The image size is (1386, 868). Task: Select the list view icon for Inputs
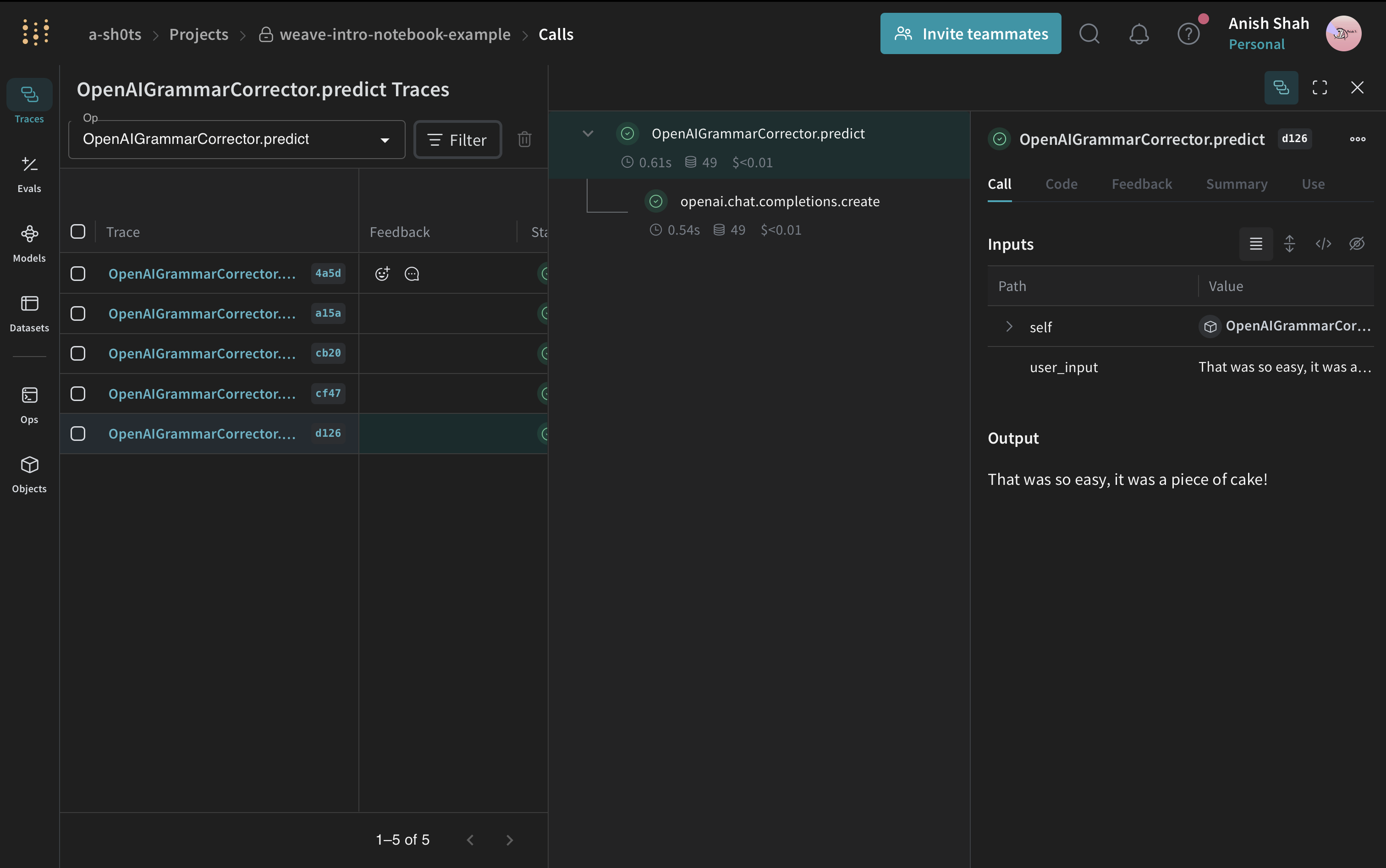coord(1256,244)
